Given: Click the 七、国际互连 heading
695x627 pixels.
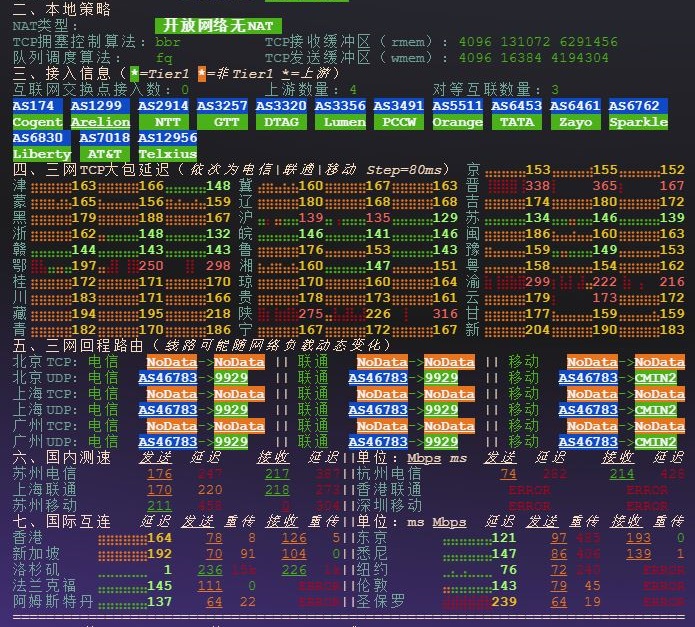Looking at the screenshot, I should (62, 522).
